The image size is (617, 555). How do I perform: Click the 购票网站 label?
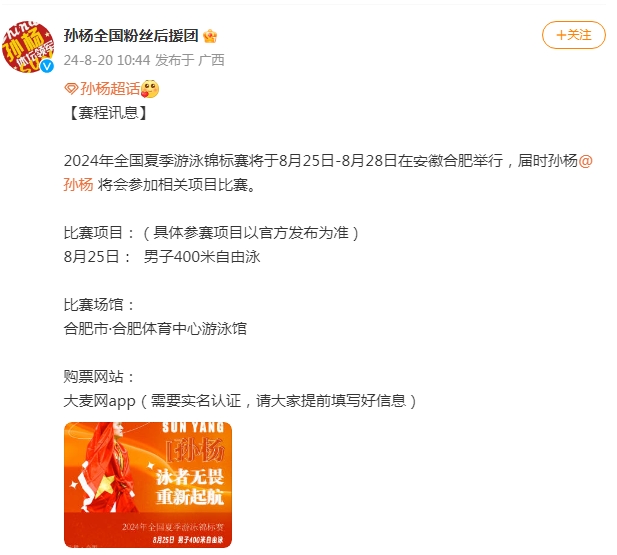(x=99, y=377)
